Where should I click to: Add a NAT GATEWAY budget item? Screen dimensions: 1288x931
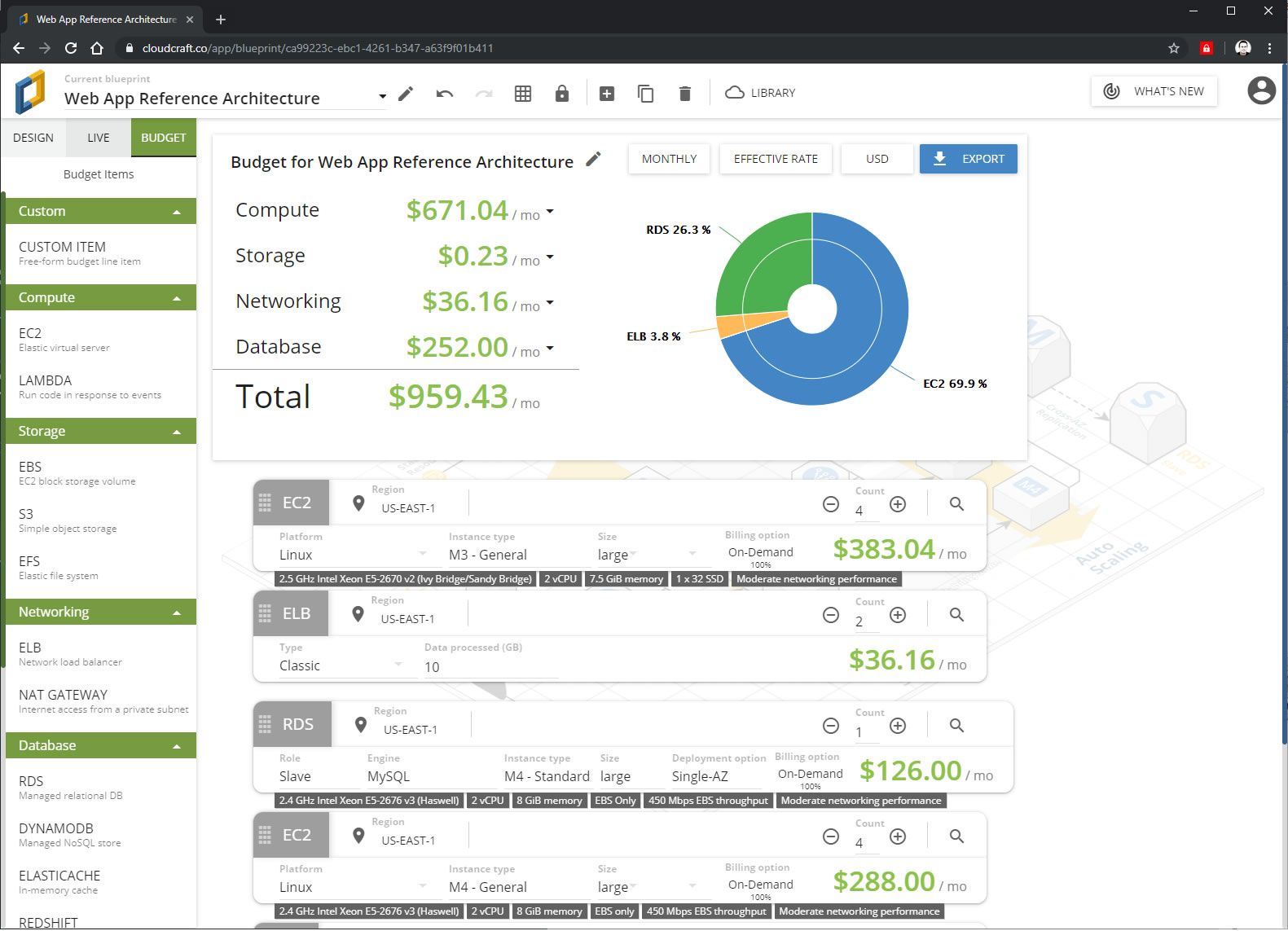[101, 701]
